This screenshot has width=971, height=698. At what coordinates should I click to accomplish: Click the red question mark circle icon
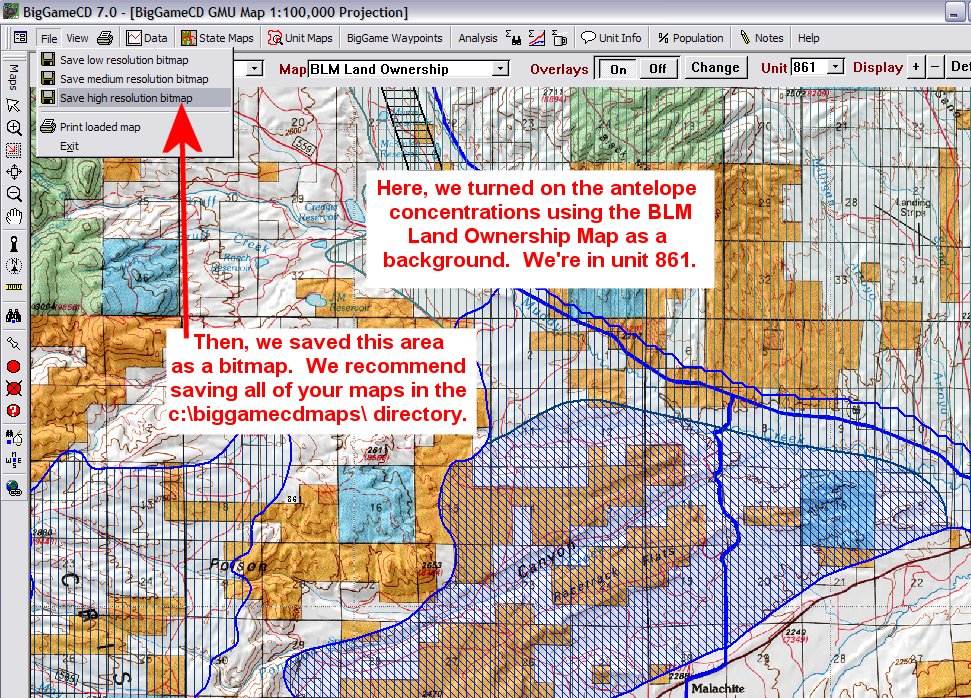[x=14, y=411]
